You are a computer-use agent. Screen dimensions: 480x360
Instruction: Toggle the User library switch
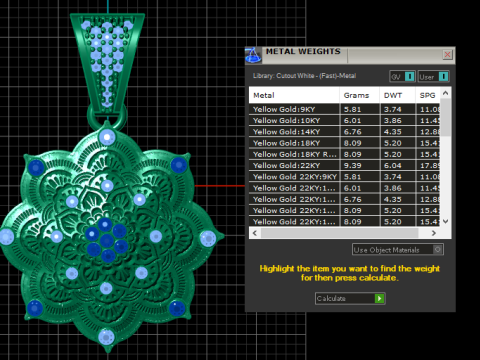[434, 77]
